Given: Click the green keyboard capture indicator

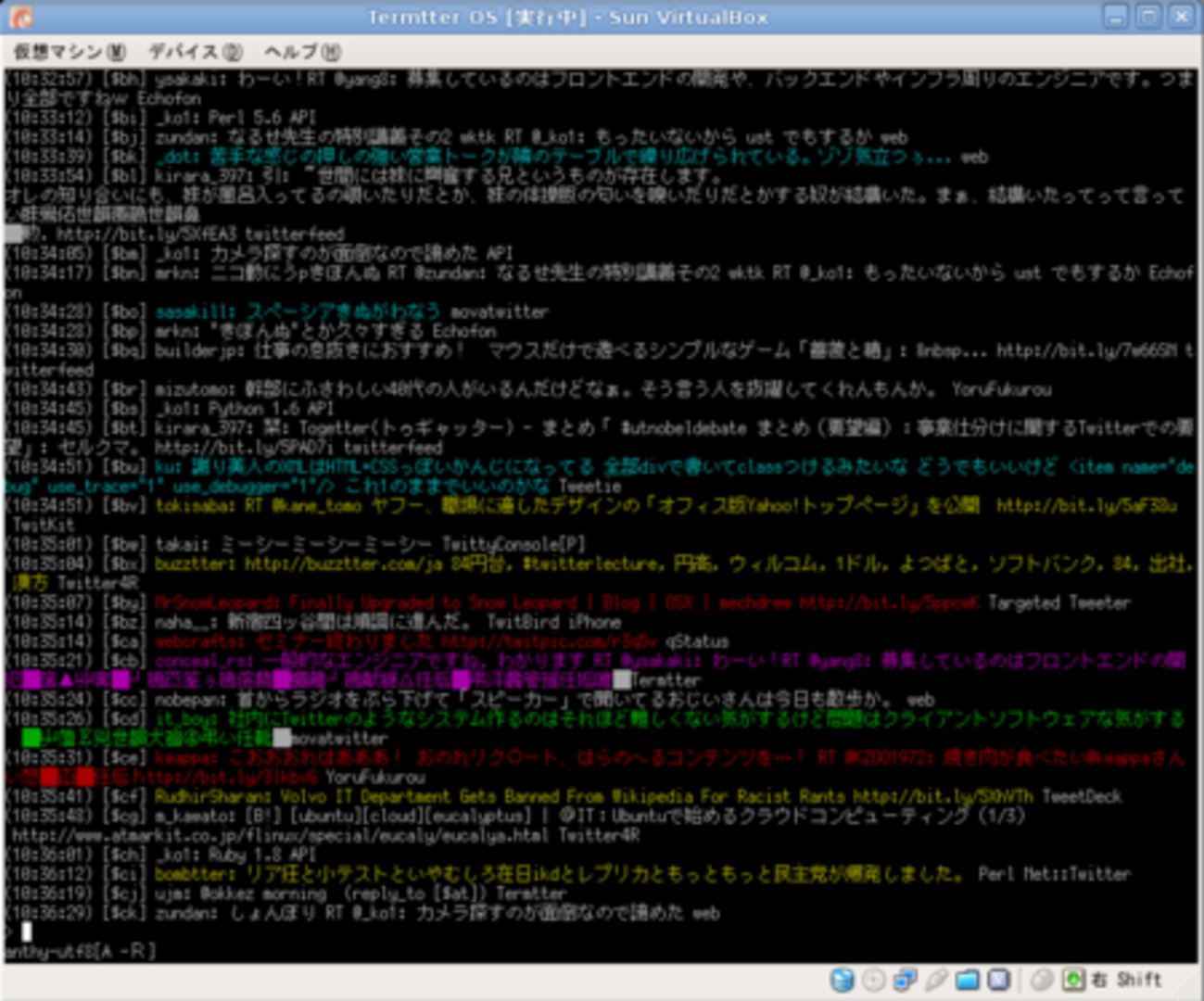Looking at the screenshot, I should (x=1073, y=980).
